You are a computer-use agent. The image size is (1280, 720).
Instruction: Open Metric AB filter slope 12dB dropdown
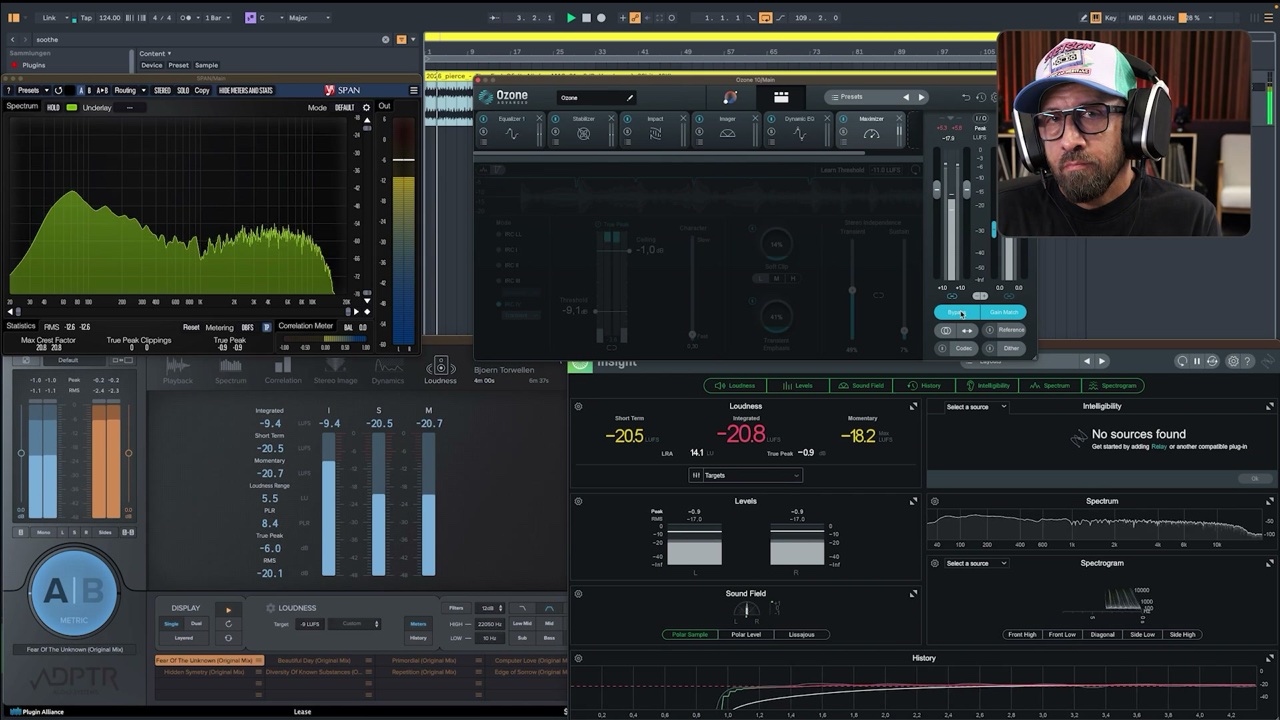click(490, 608)
